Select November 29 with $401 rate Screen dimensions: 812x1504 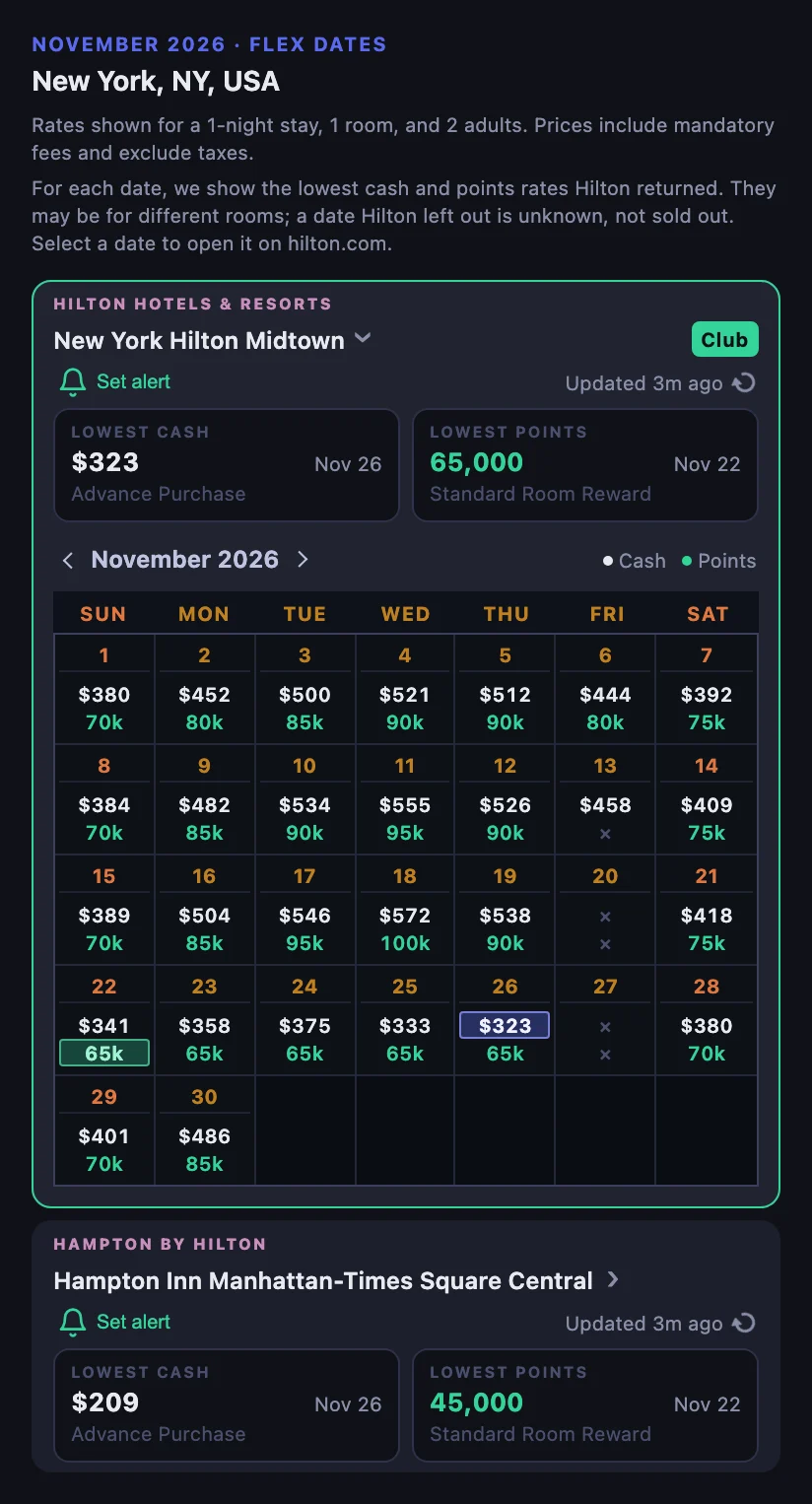(x=104, y=1130)
